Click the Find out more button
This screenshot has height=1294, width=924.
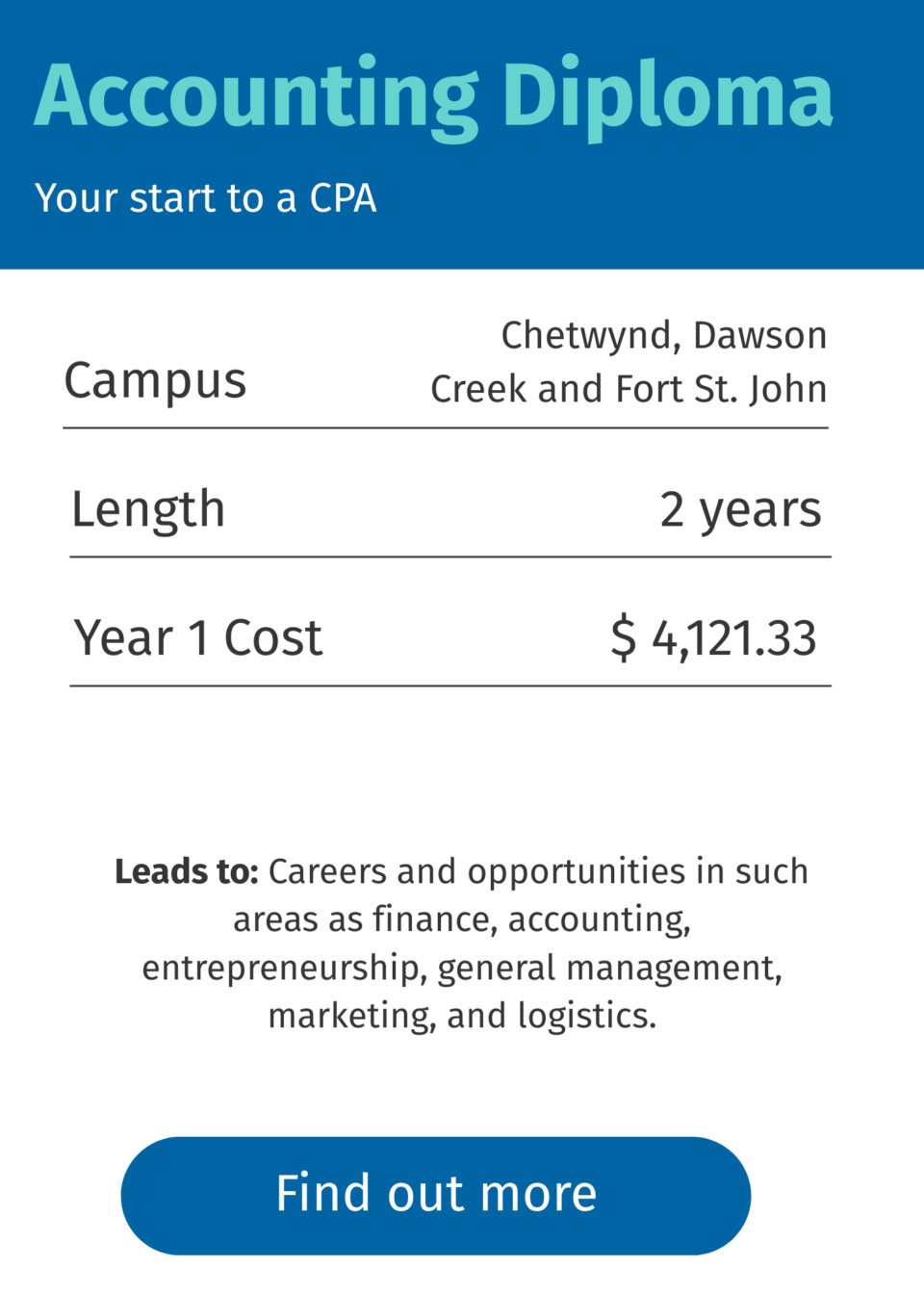tap(435, 1195)
